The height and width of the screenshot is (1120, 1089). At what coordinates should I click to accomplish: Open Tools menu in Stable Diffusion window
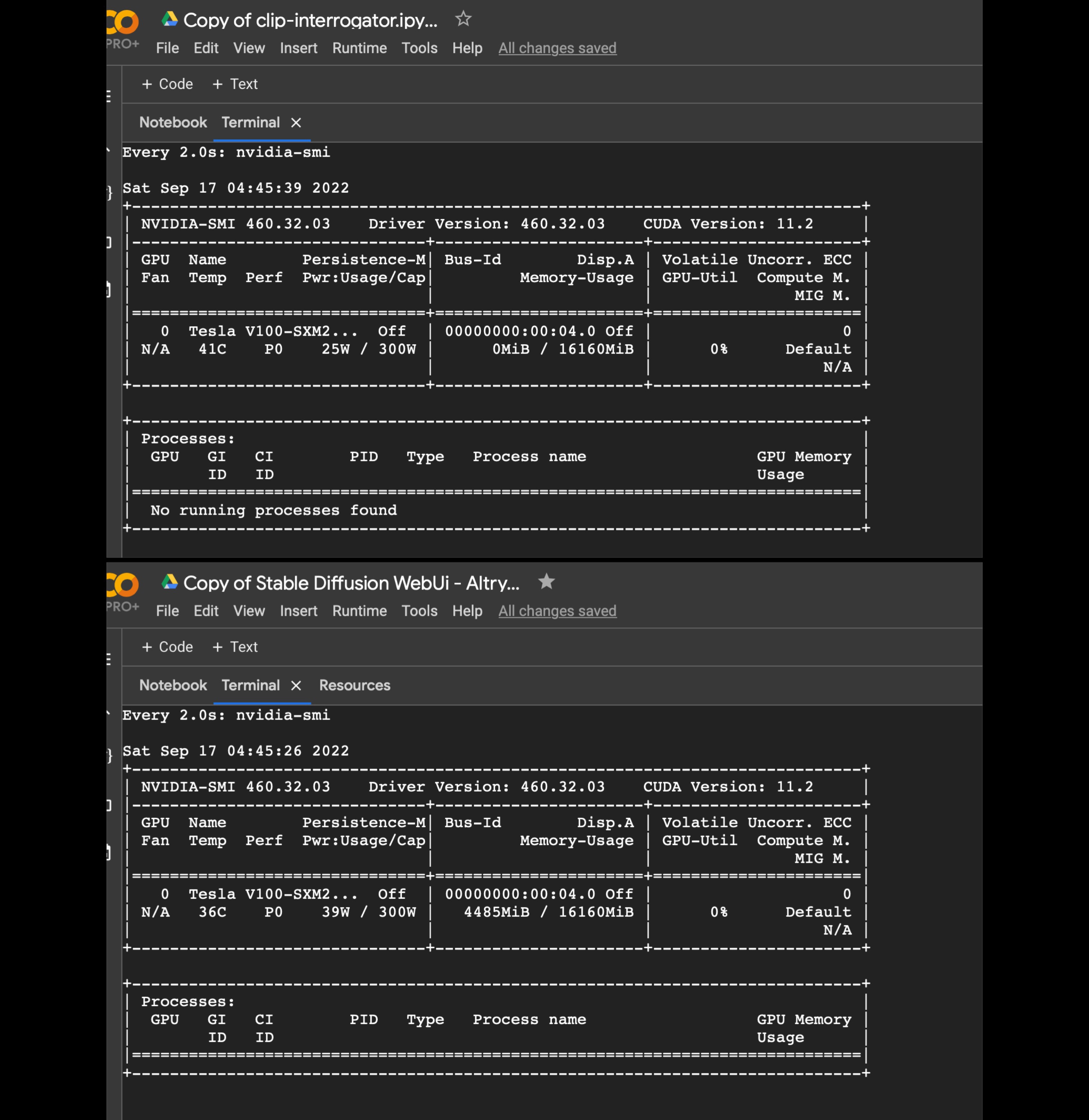419,611
